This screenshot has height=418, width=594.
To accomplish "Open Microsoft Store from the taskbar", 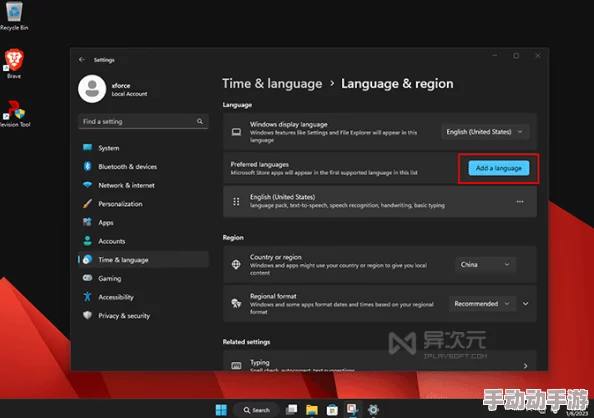I will point(332,410).
